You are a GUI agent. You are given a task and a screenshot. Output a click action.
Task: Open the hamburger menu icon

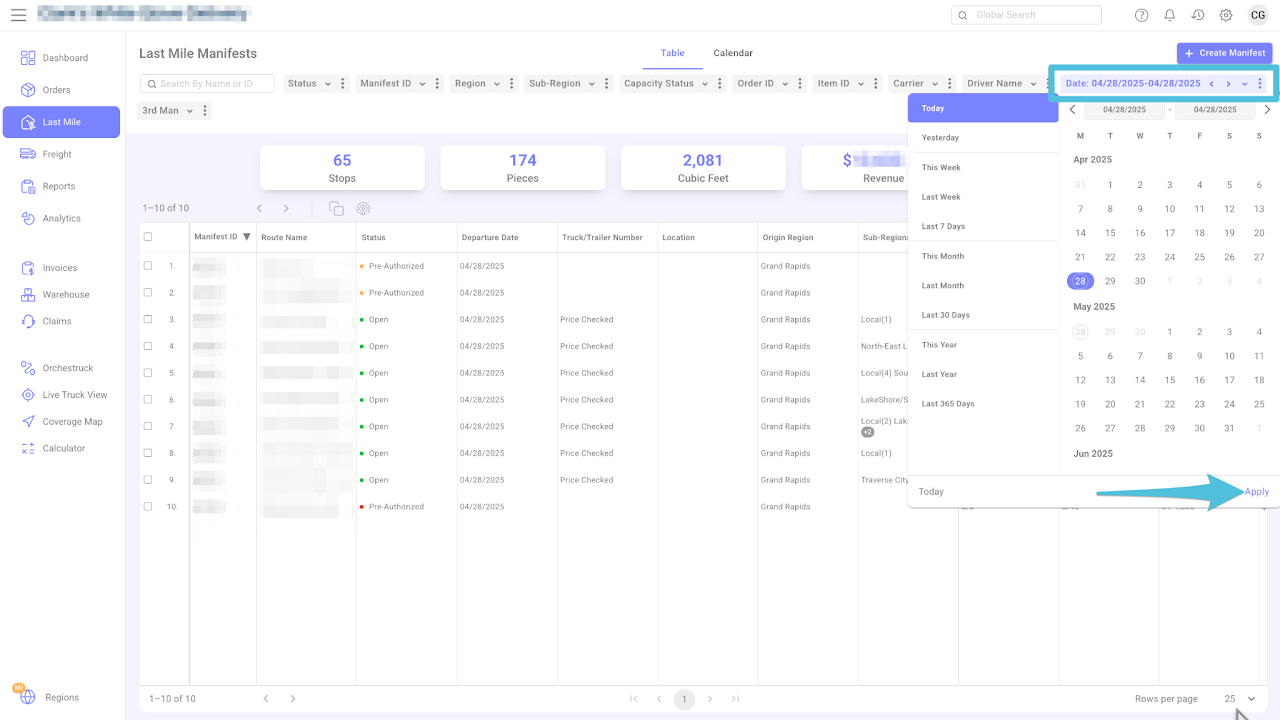pos(18,15)
